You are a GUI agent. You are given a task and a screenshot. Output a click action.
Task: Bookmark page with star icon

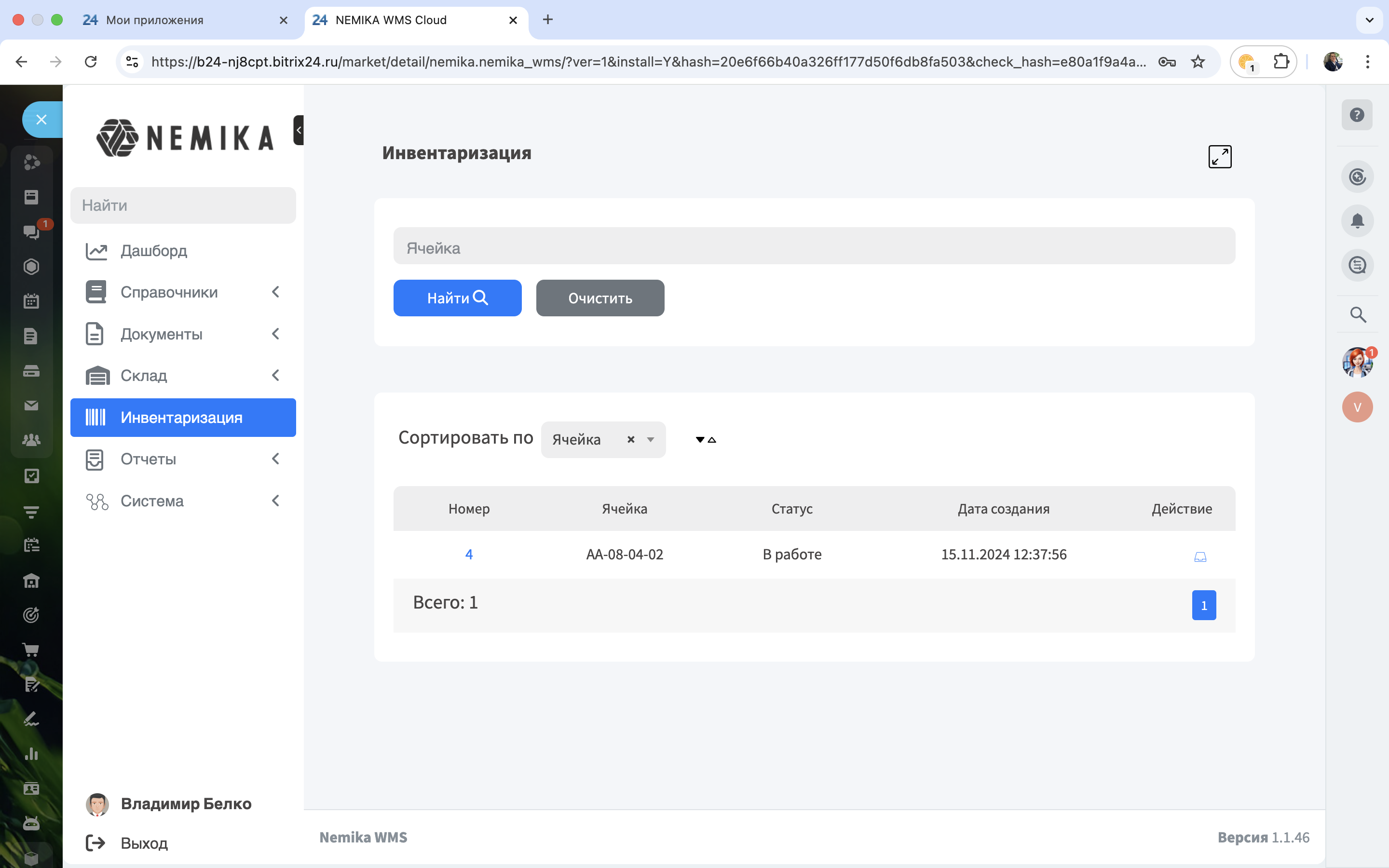pyautogui.click(x=1198, y=61)
